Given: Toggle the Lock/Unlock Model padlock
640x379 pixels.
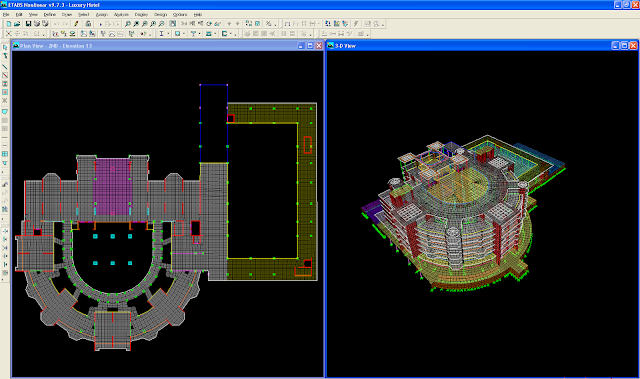Looking at the screenshot, I should 88,24.
